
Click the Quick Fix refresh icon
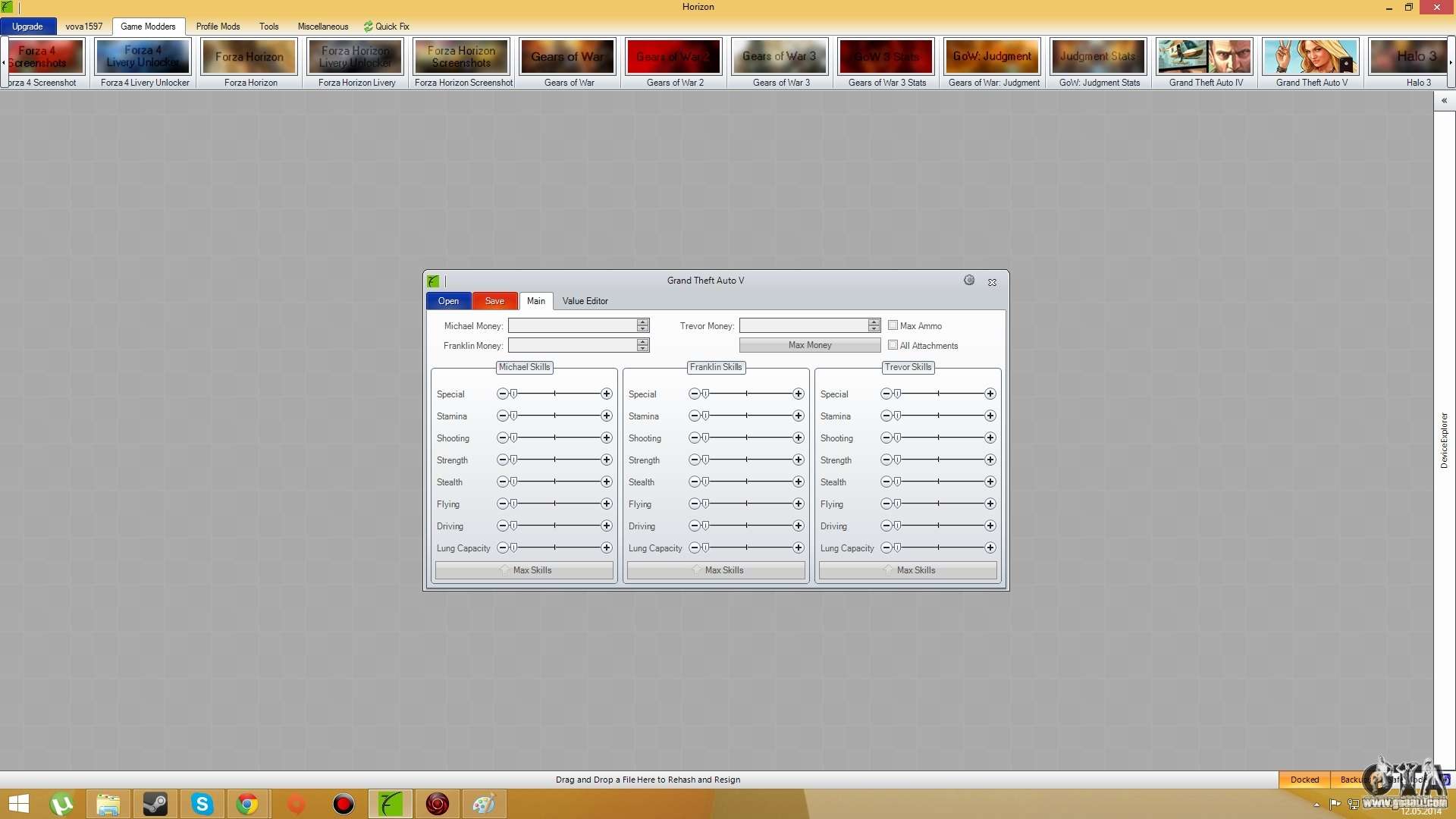click(369, 27)
